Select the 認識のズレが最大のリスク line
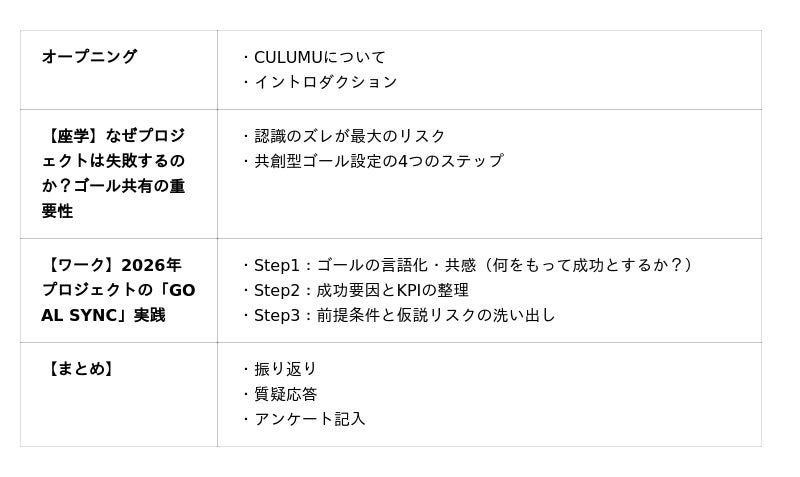The width and height of the screenshot is (800, 477). (x=350, y=136)
